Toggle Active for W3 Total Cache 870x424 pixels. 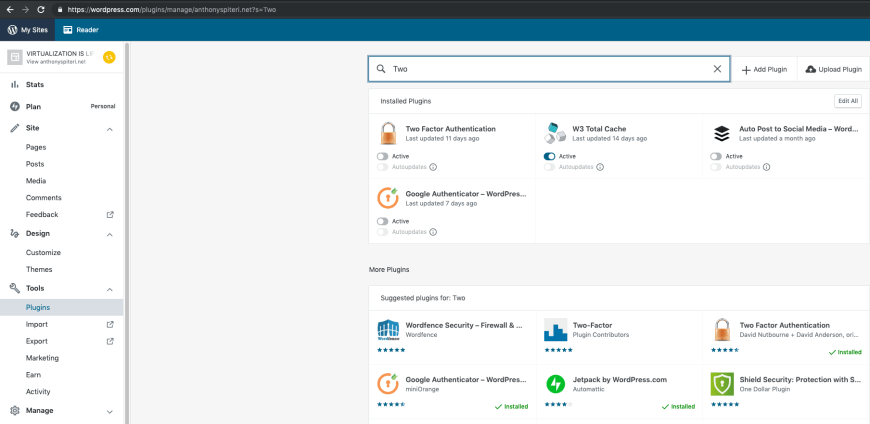coord(549,157)
